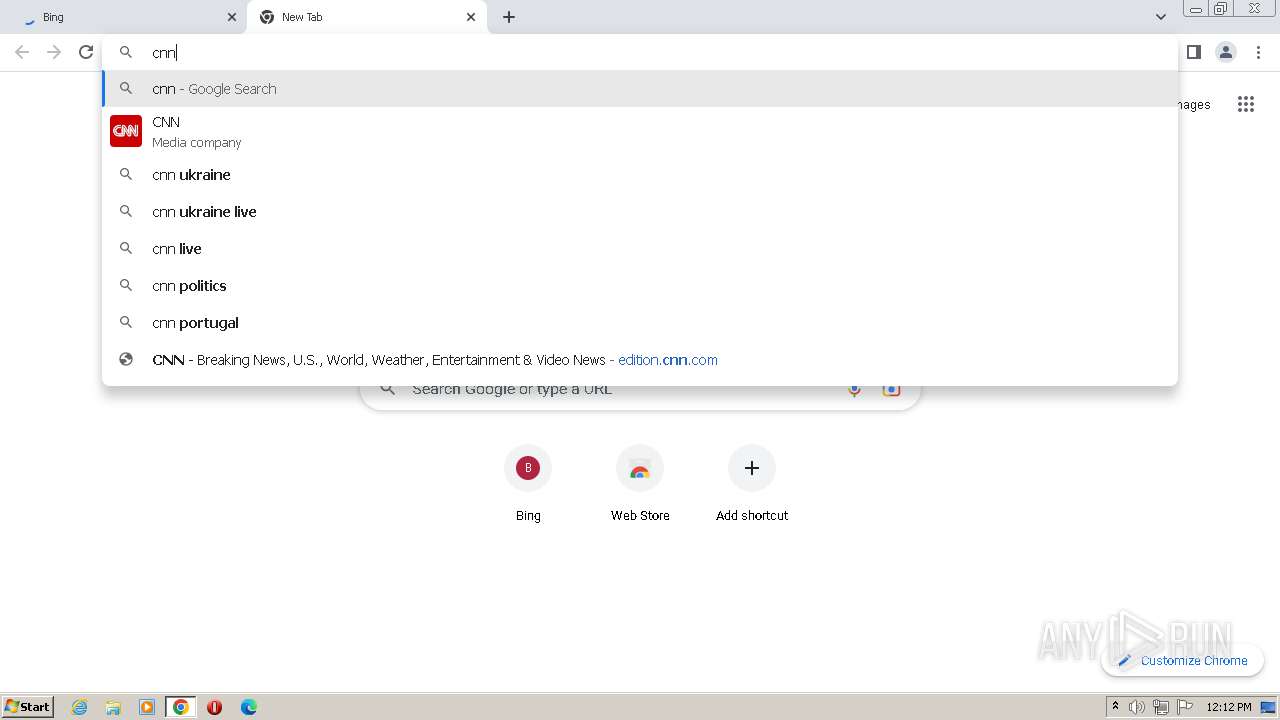Pick the 'cnn politics' suggestion
This screenshot has height=720, width=1280.
[640, 286]
